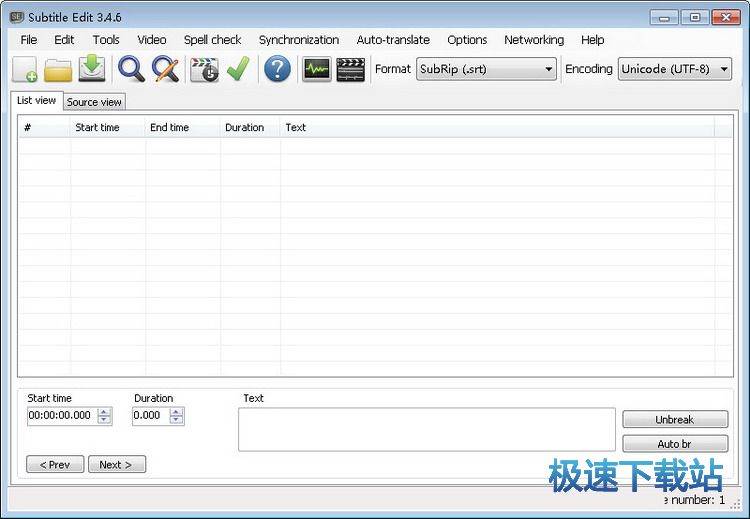The height and width of the screenshot is (519, 750).
Task: Open the Synchronization menu
Action: pos(298,40)
